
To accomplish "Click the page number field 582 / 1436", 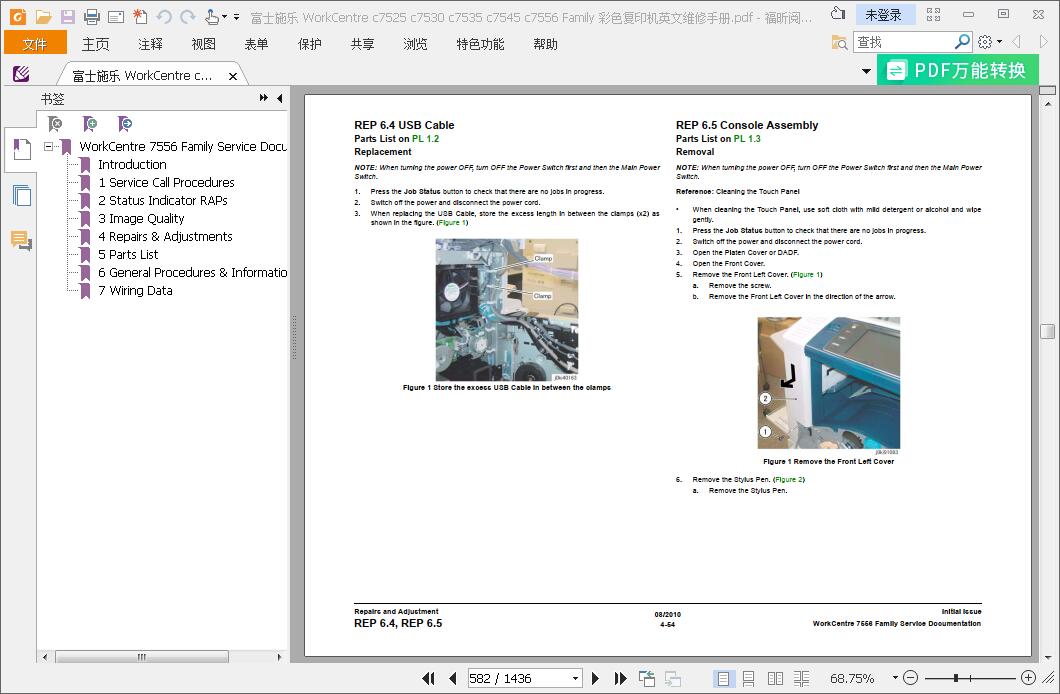I will [518, 678].
